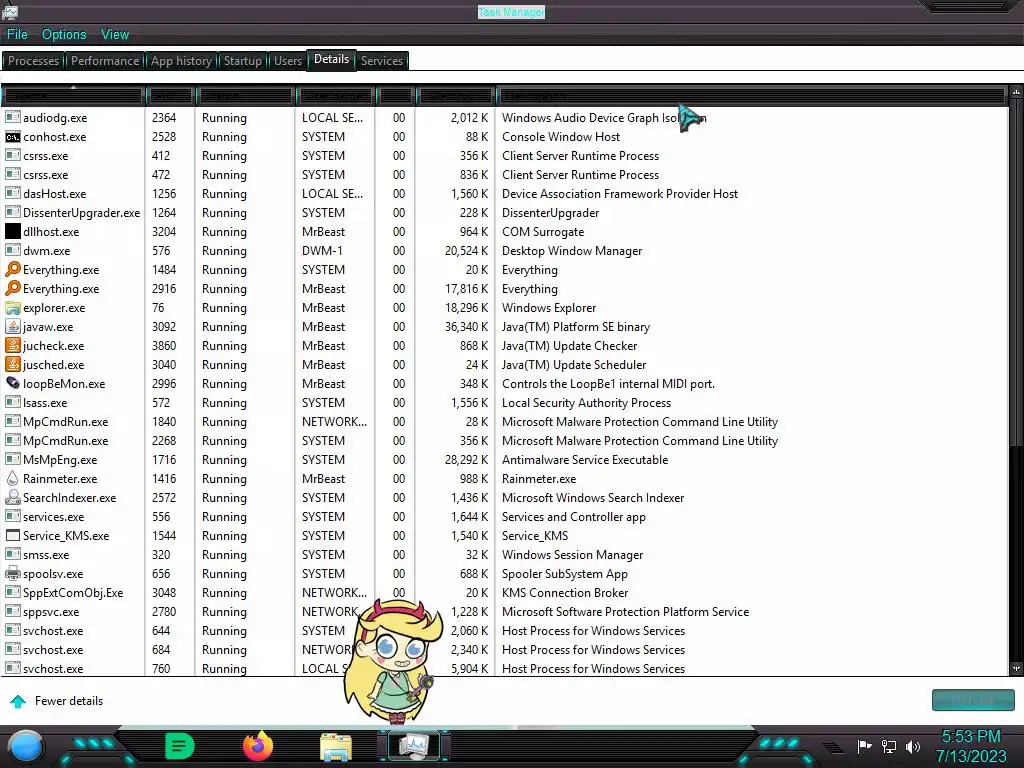This screenshot has width=1024, height=768.
Task: Click the black dllhost.exe icon
Action: 12,231
